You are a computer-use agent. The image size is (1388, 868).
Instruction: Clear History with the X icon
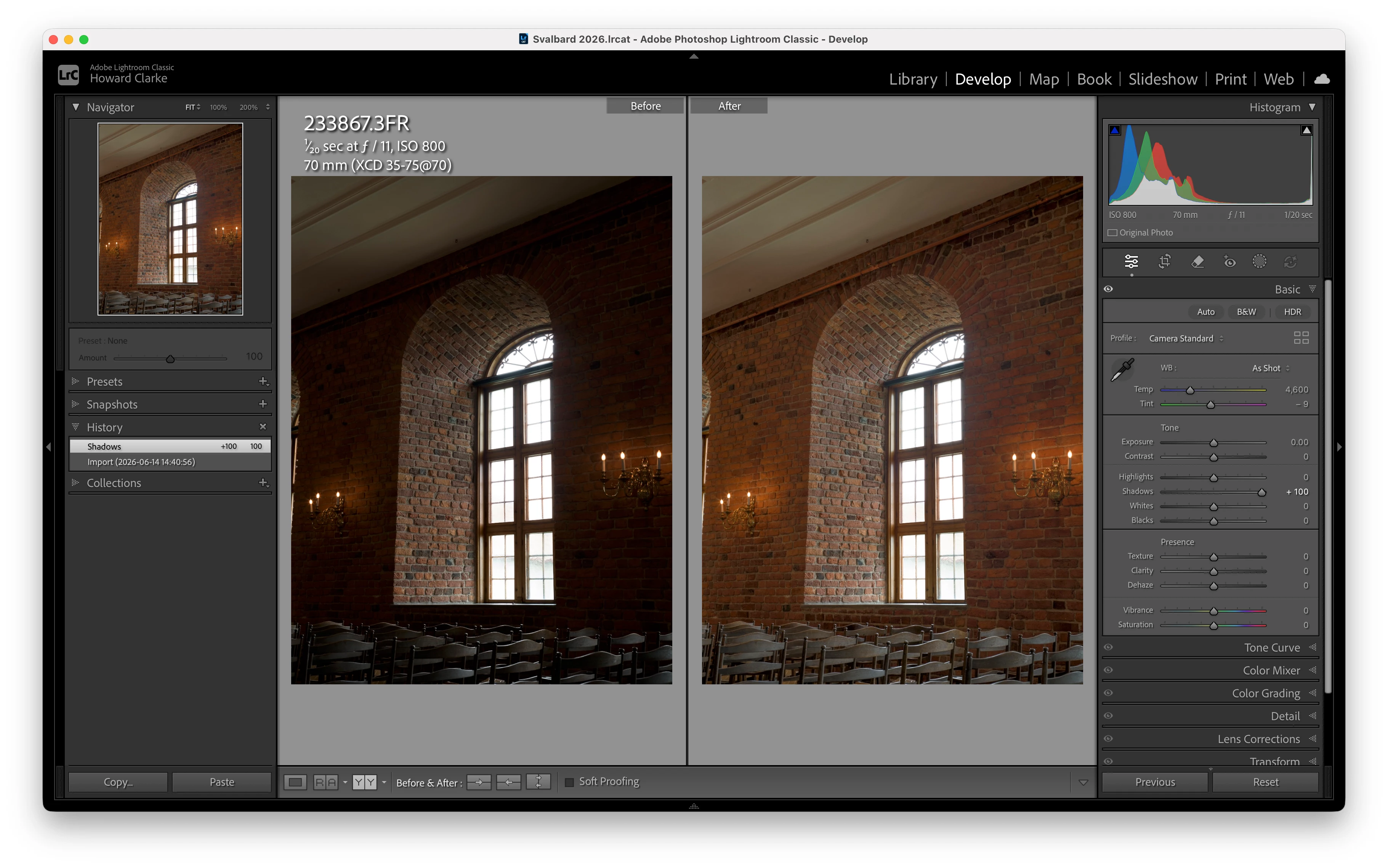click(263, 426)
